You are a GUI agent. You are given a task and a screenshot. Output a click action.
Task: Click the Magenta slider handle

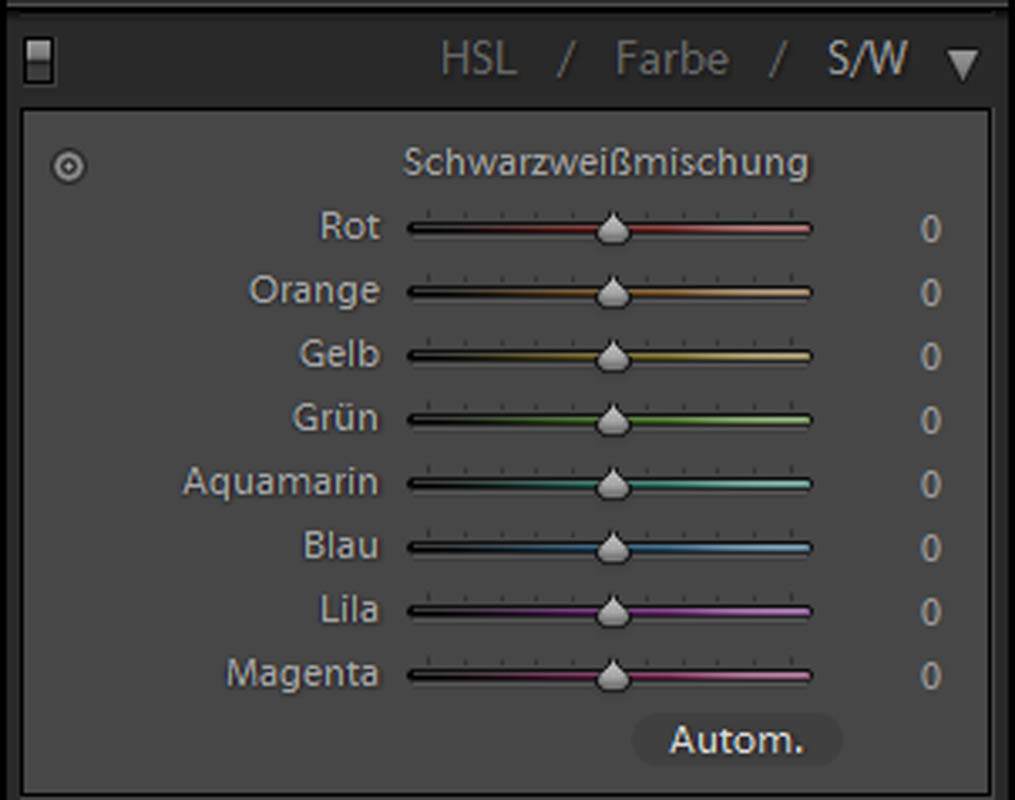tap(613, 677)
